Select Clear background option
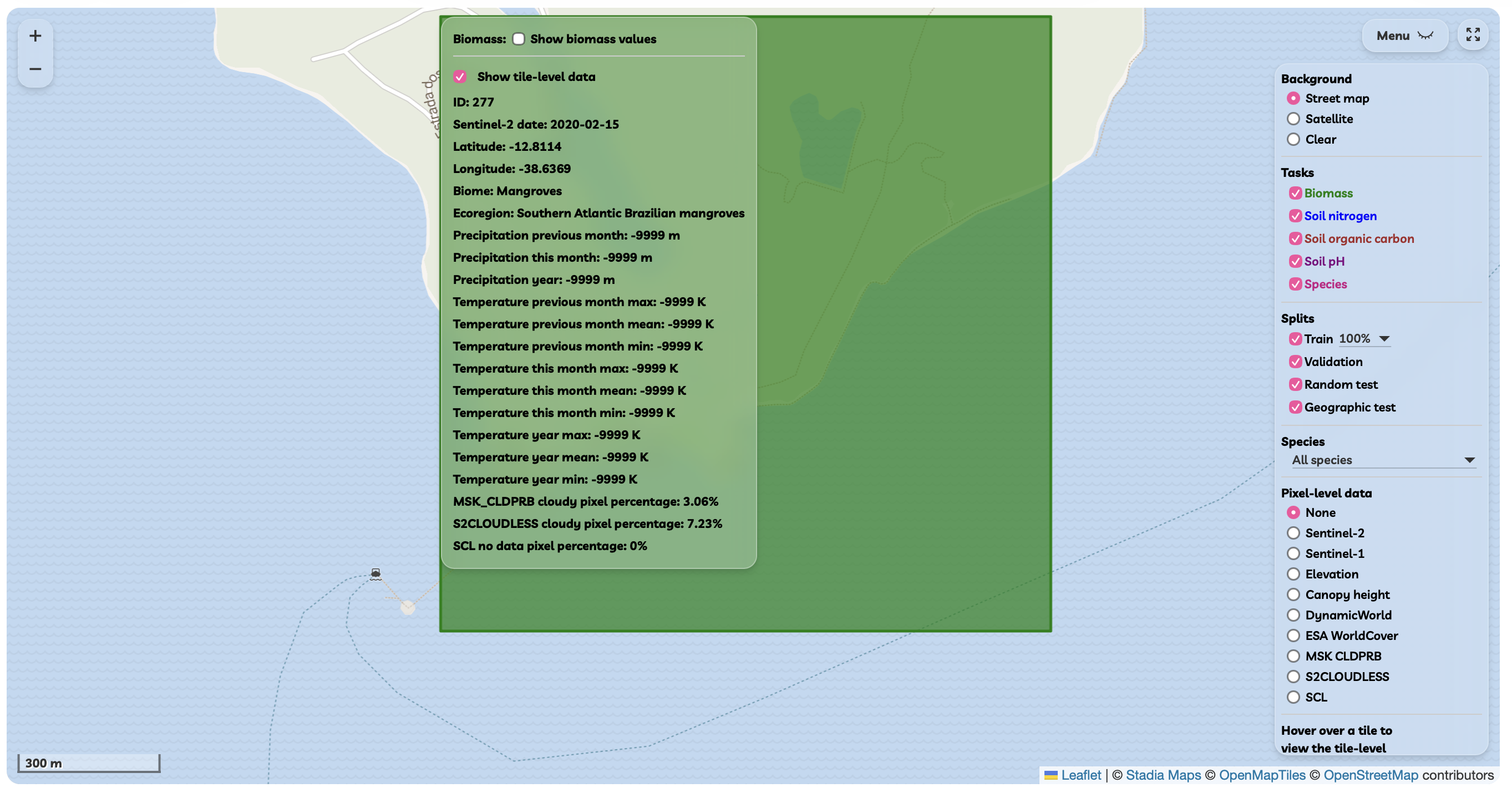The width and height of the screenshot is (1512, 793). pyautogui.click(x=1293, y=140)
